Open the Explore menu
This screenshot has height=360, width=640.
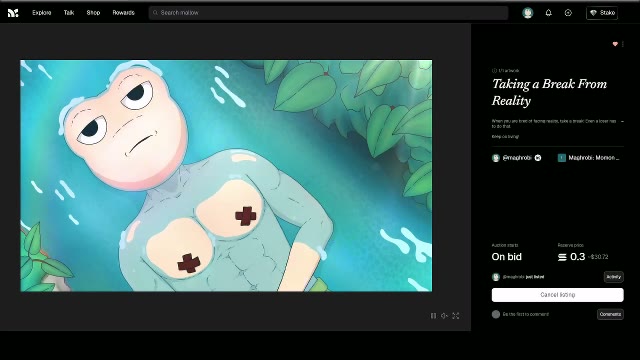(42, 13)
